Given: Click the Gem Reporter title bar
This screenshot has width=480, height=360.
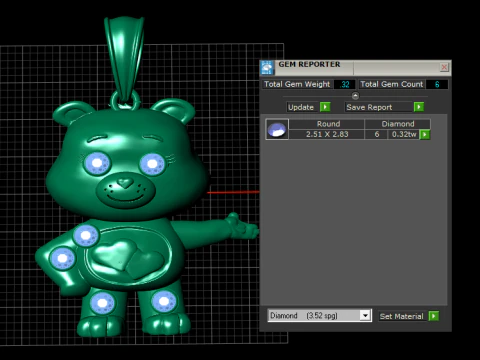Looking at the screenshot, I should pos(357,67).
